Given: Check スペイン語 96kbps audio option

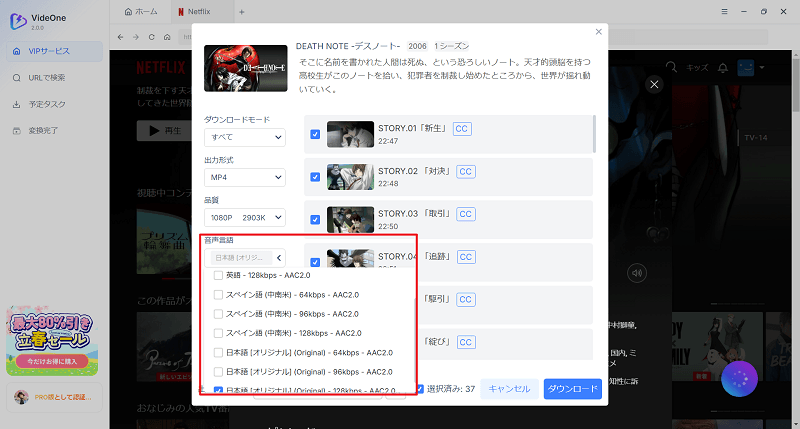Looking at the screenshot, I should [x=218, y=314].
